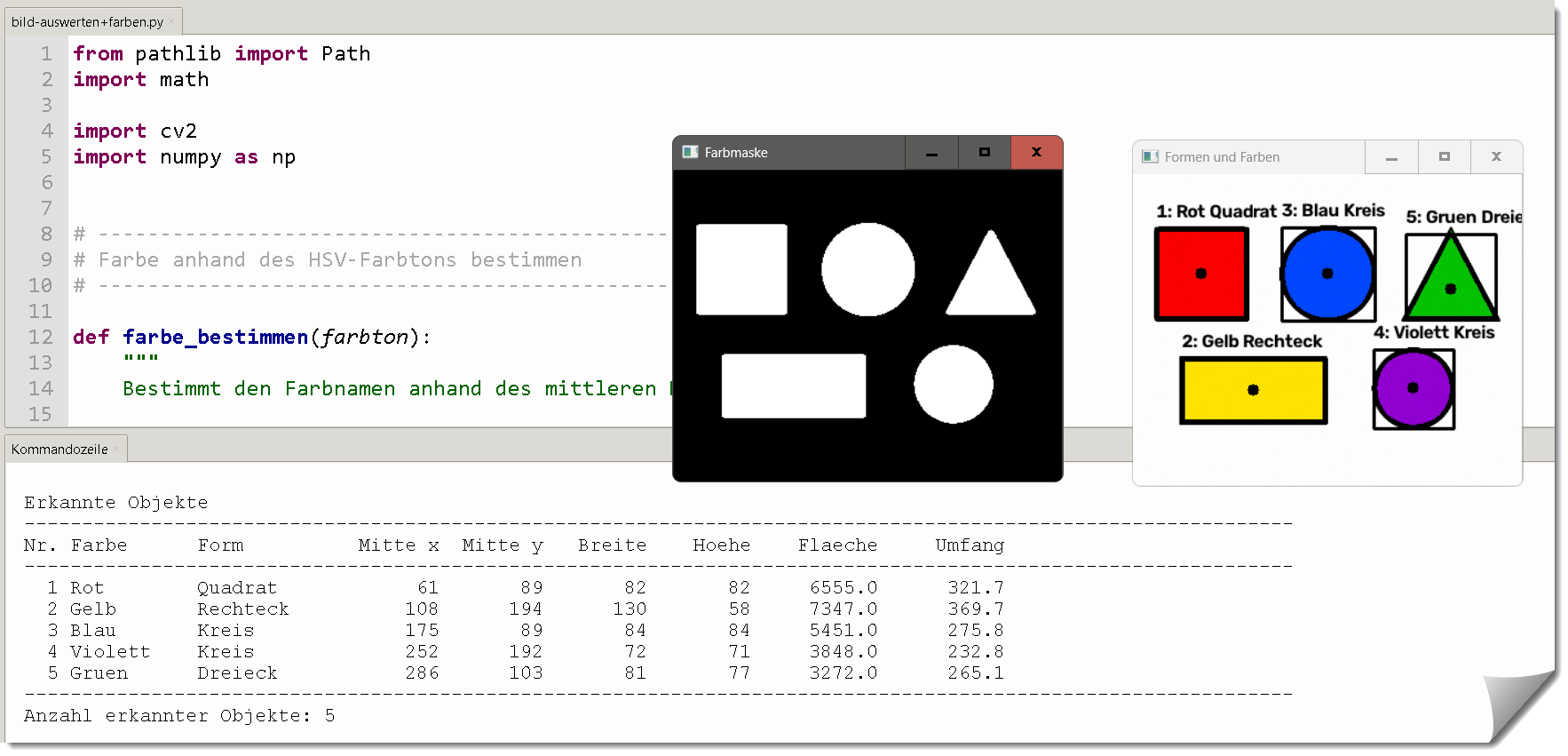Click the '1: Rot Quadrat' label
The image size is (1568, 756).
tap(1216, 211)
